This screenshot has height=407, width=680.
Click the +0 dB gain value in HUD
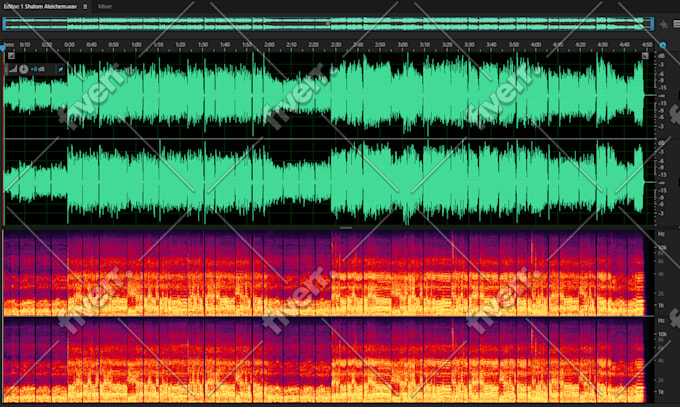click(x=37, y=69)
